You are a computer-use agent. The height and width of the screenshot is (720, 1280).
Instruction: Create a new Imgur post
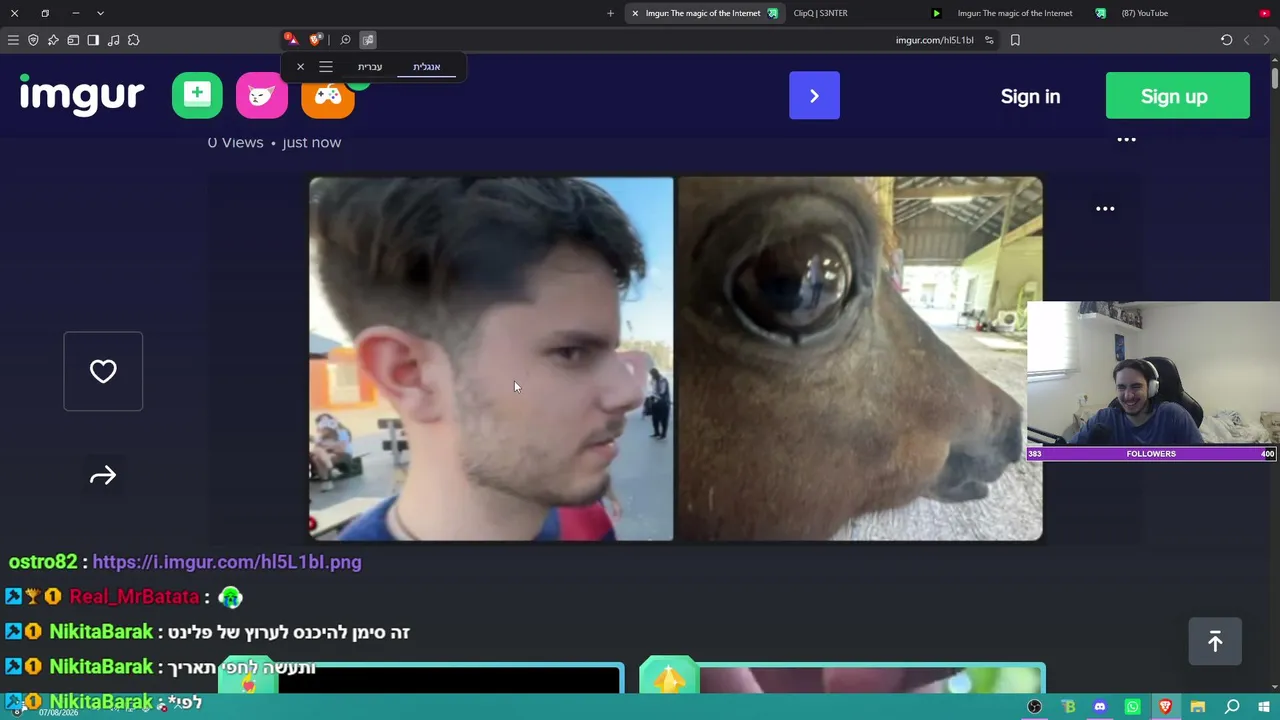coord(197,95)
